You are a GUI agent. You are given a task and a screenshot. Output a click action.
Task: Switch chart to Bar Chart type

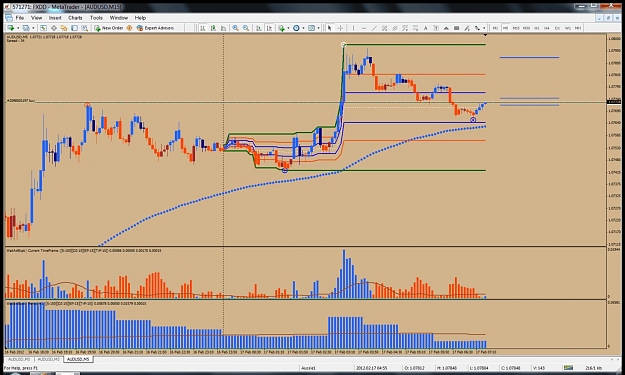(202, 28)
